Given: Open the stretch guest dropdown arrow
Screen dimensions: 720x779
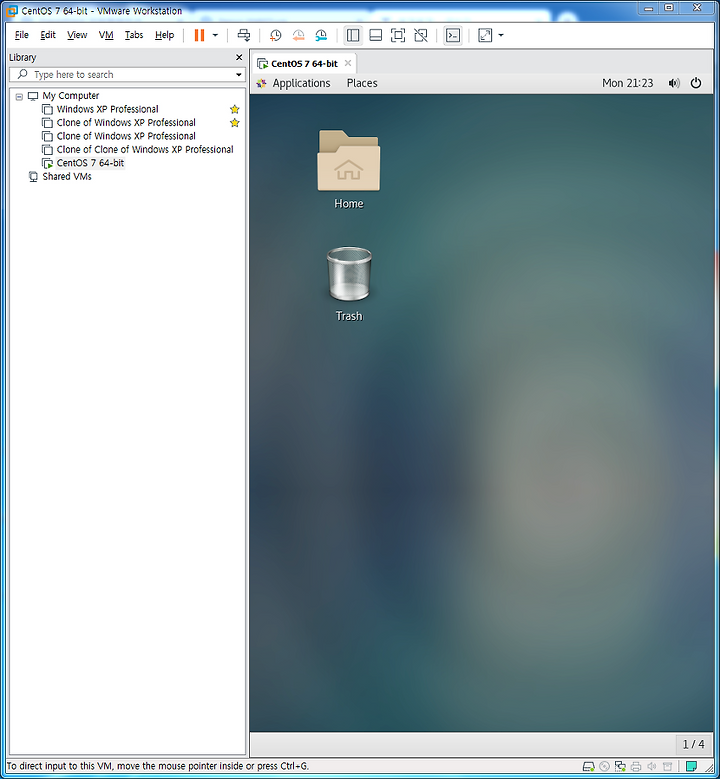Looking at the screenshot, I should (x=501, y=35).
